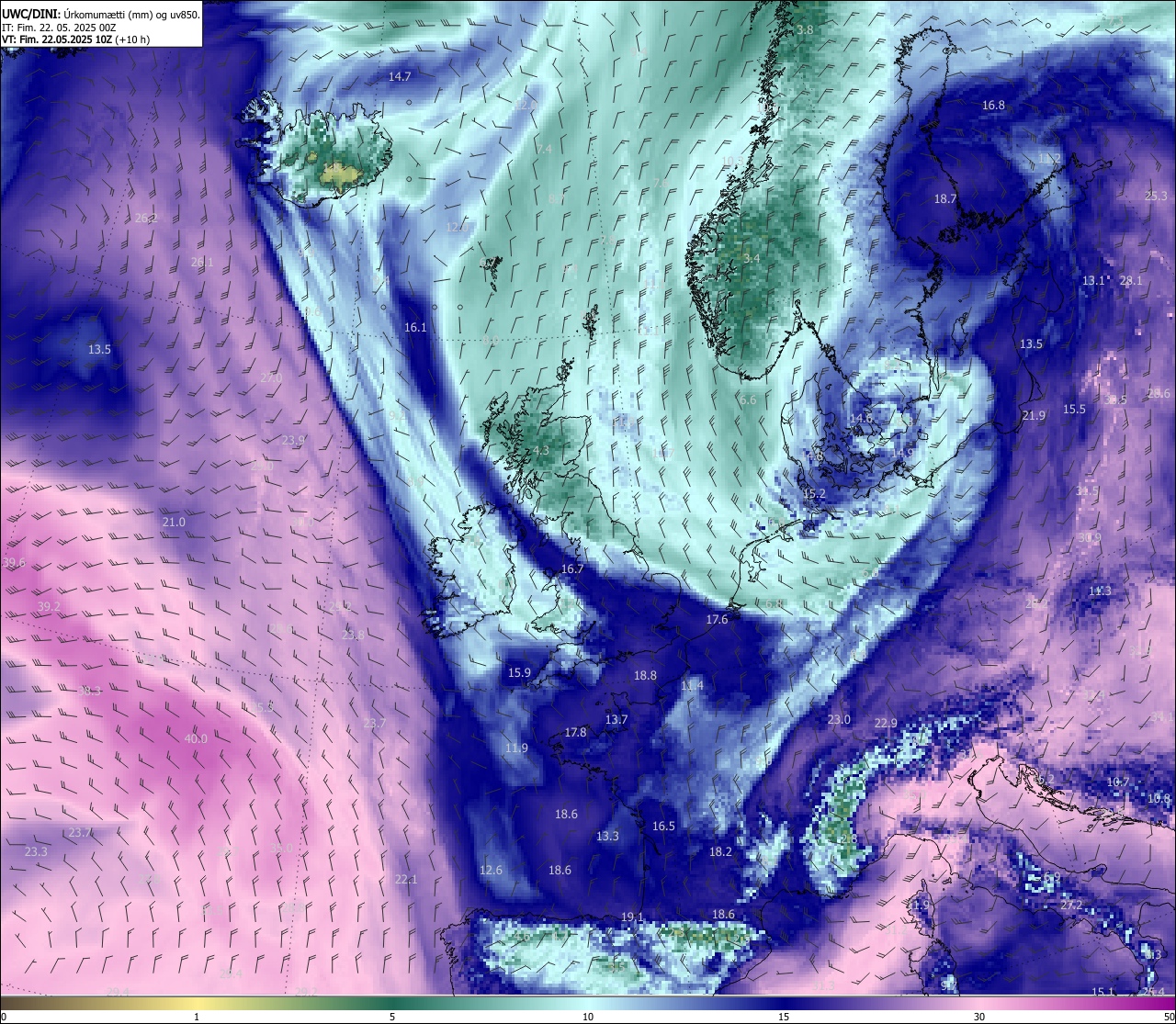Click the colour scale label 10
Viewport: 1176px width, 1024px height.
click(588, 1017)
